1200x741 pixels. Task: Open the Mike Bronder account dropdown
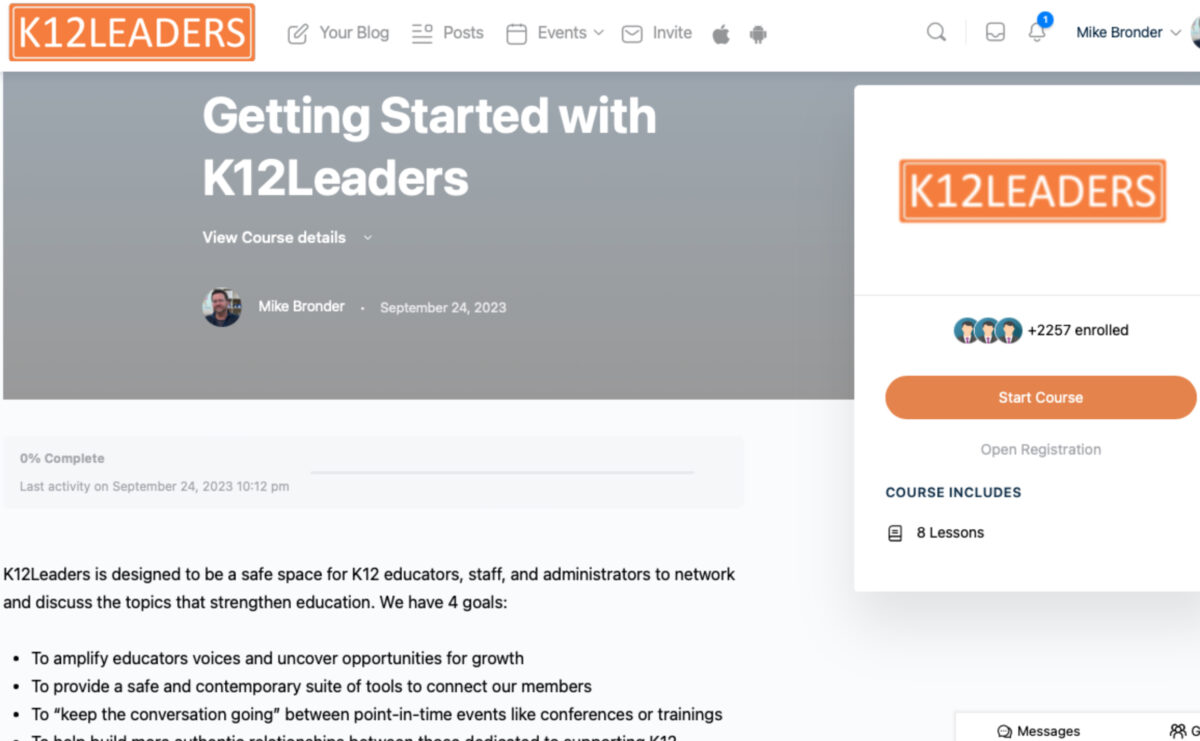pos(1127,32)
